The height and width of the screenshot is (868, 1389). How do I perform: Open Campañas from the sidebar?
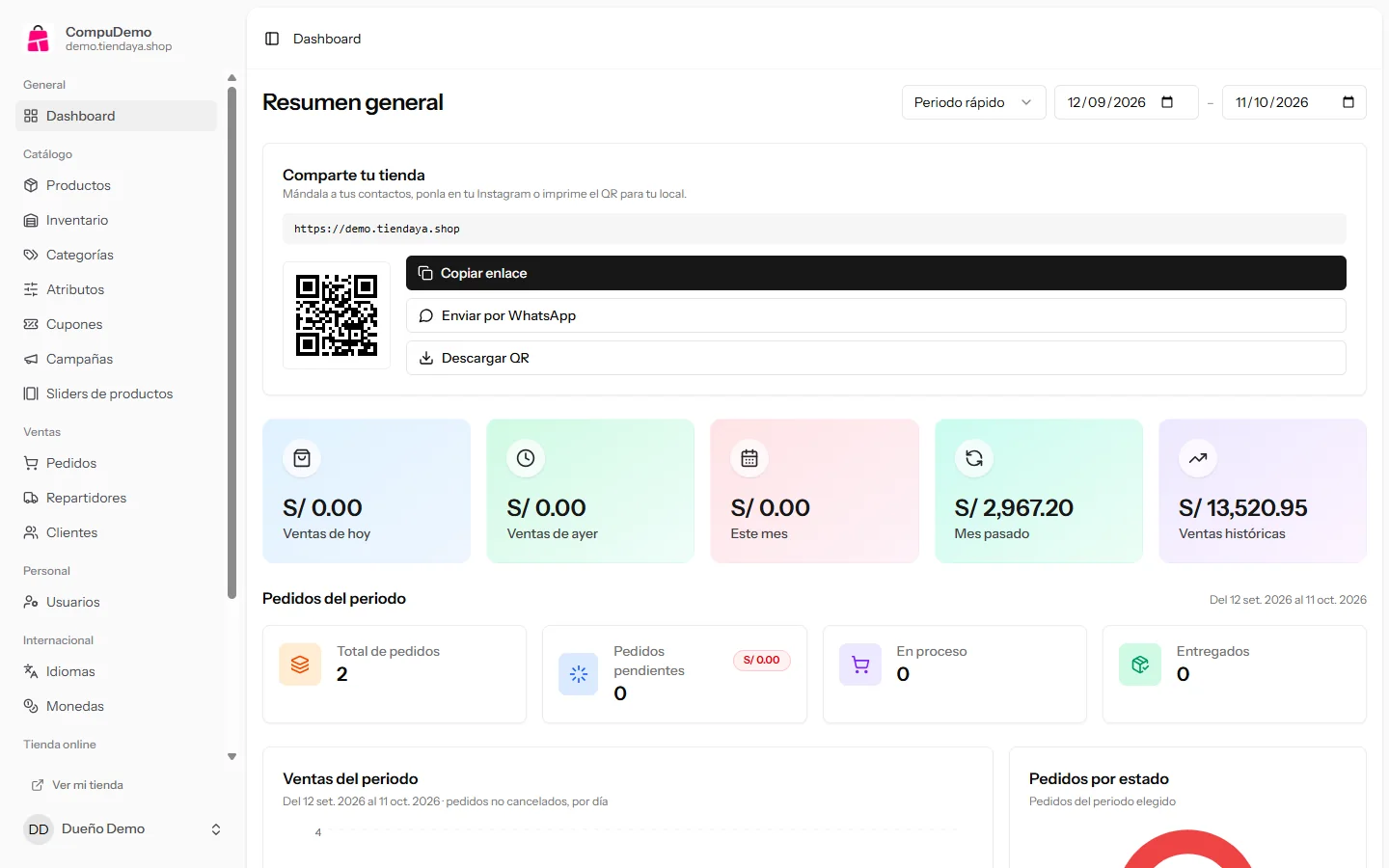[x=116, y=359]
